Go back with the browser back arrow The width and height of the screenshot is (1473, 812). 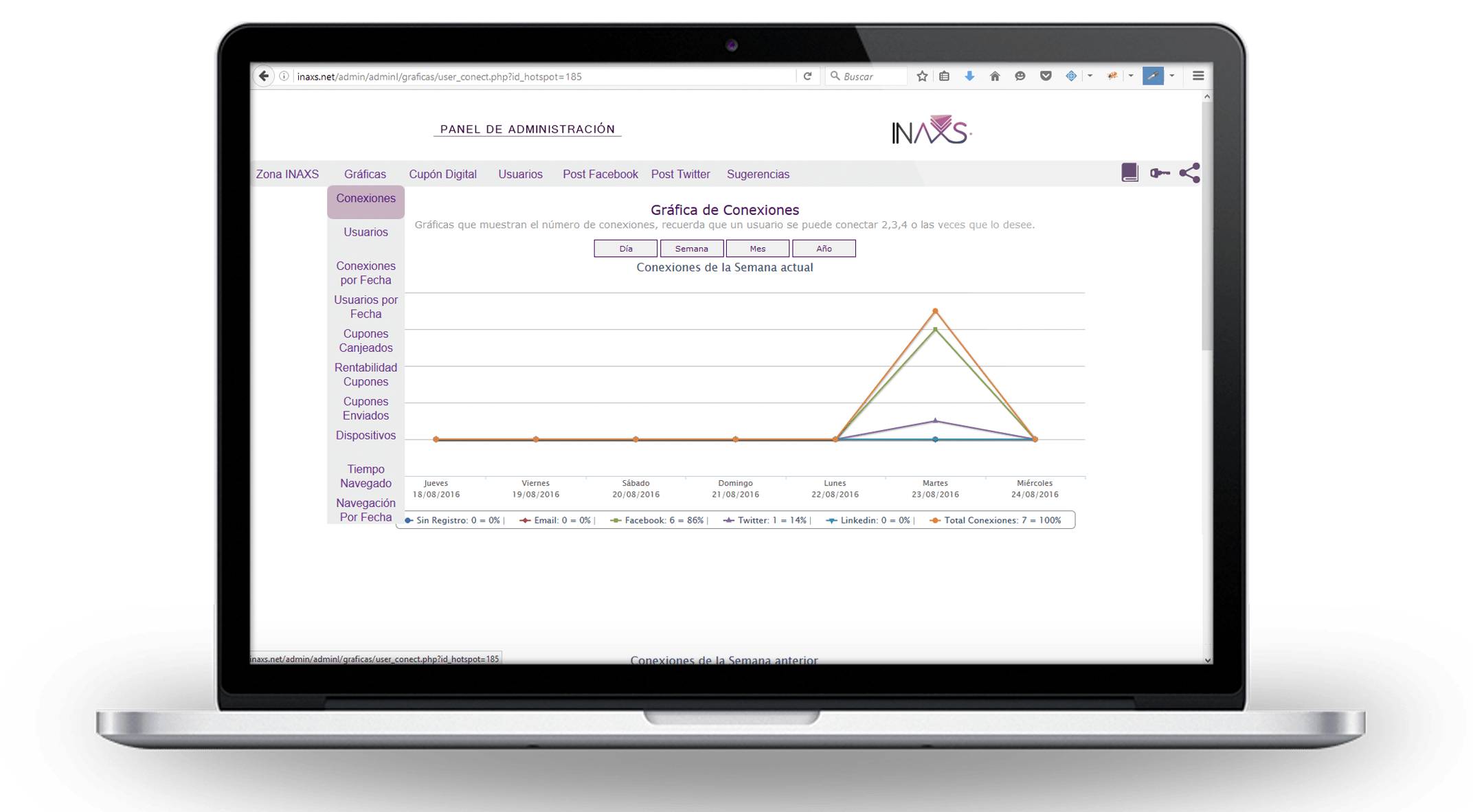264,76
